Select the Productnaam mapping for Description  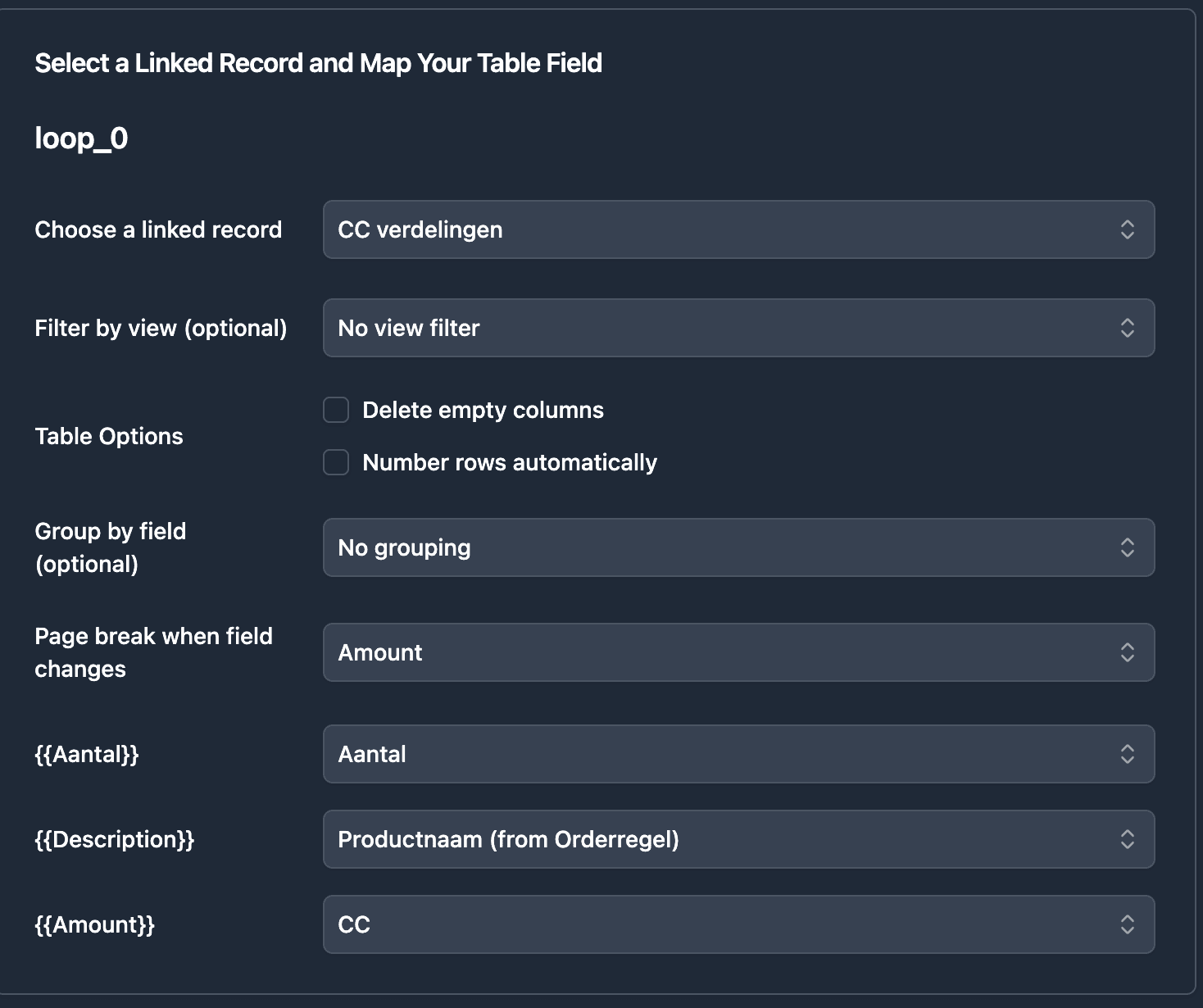coord(738,839)
